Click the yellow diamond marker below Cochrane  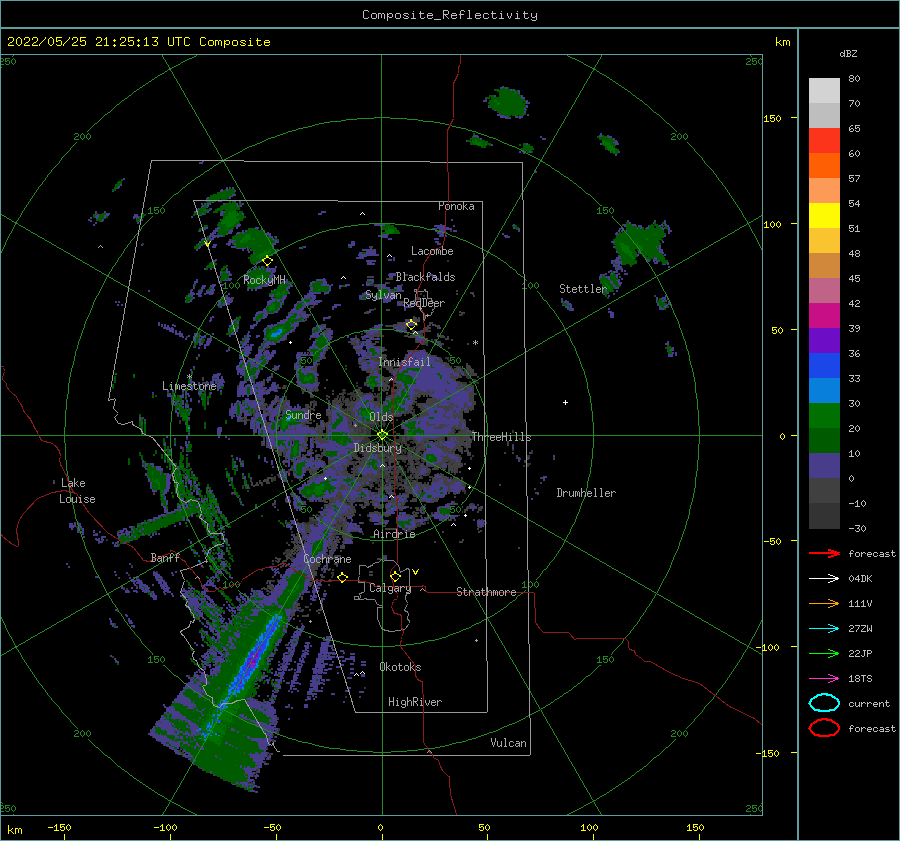343,578
